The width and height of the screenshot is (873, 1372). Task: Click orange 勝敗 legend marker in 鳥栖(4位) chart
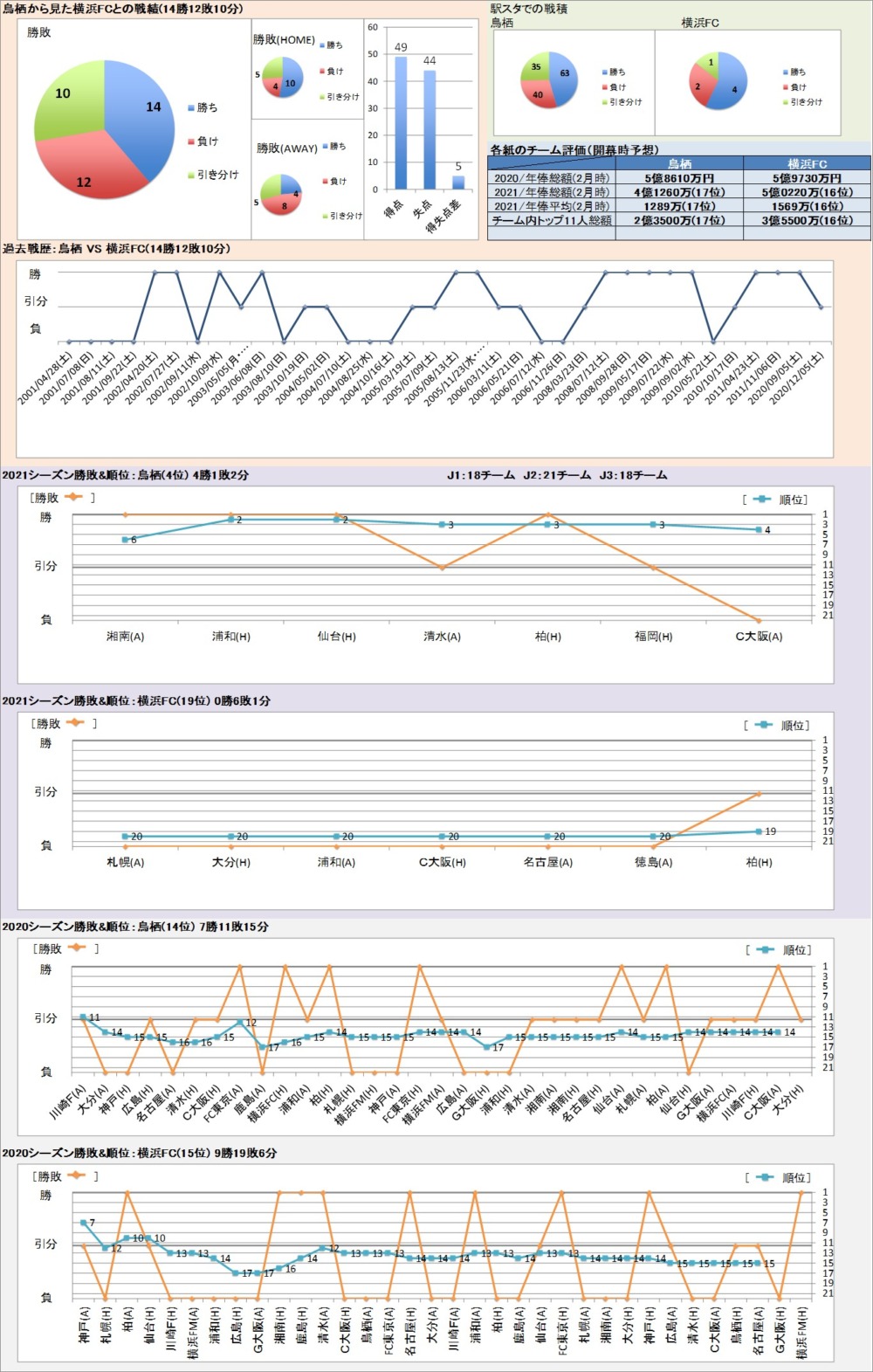coord(73,497)
